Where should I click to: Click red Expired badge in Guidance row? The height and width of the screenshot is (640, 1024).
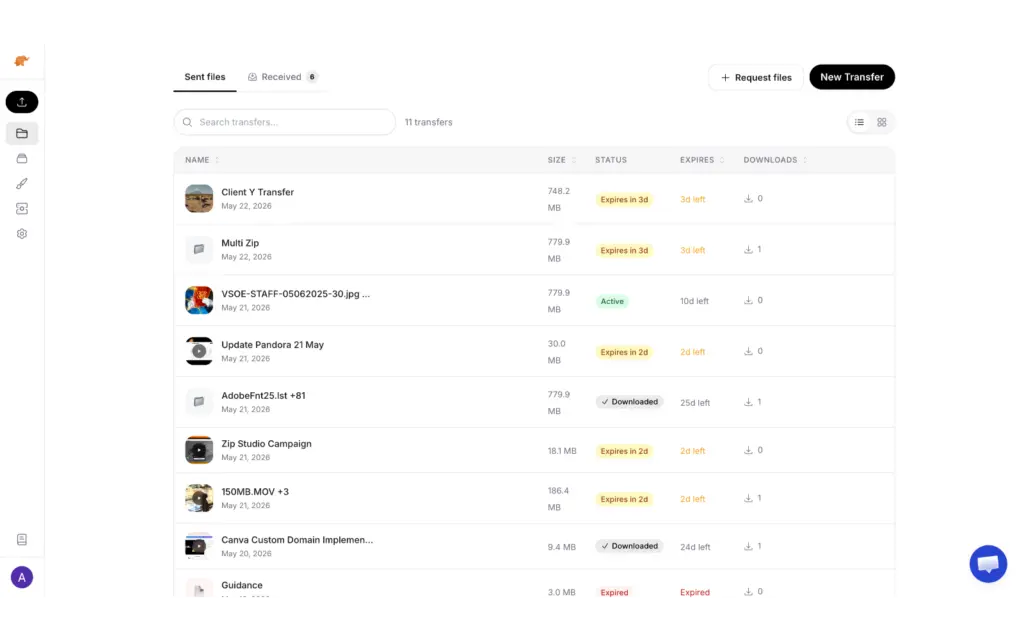[x=614, y=592]
